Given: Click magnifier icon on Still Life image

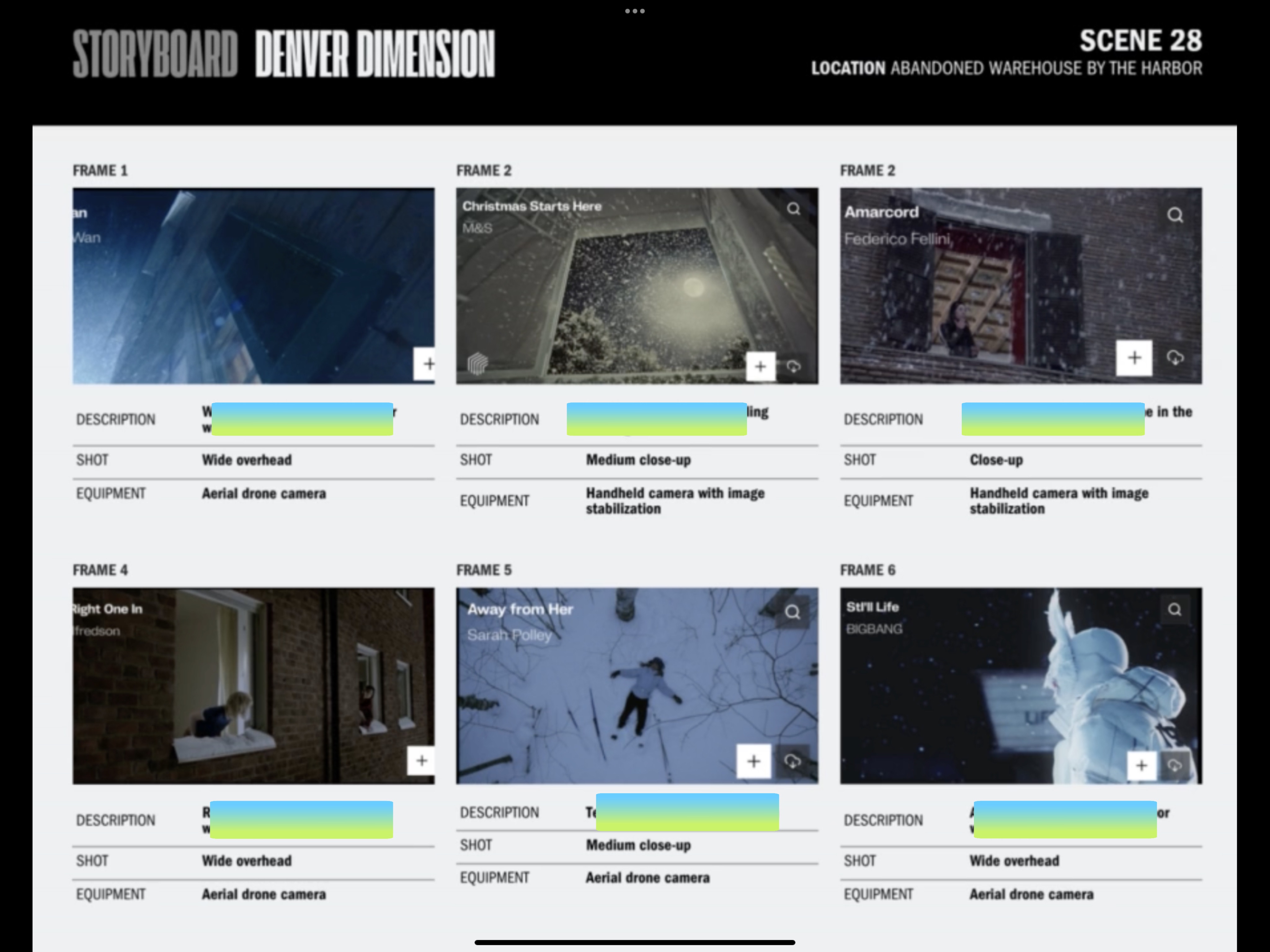Looking at the screenshot, I should 1175,609.
